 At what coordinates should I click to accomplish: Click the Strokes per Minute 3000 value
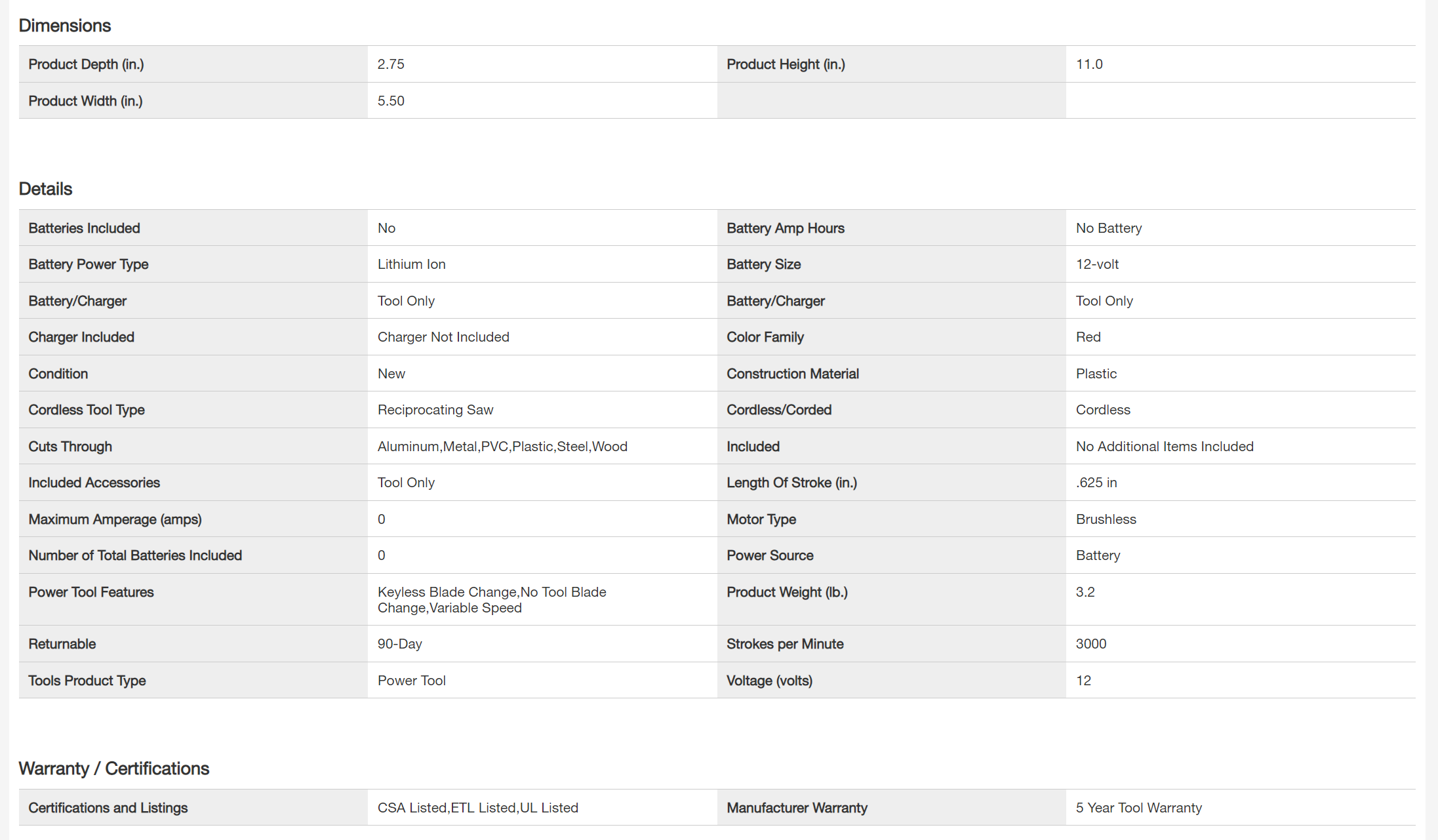point(1090,644)
